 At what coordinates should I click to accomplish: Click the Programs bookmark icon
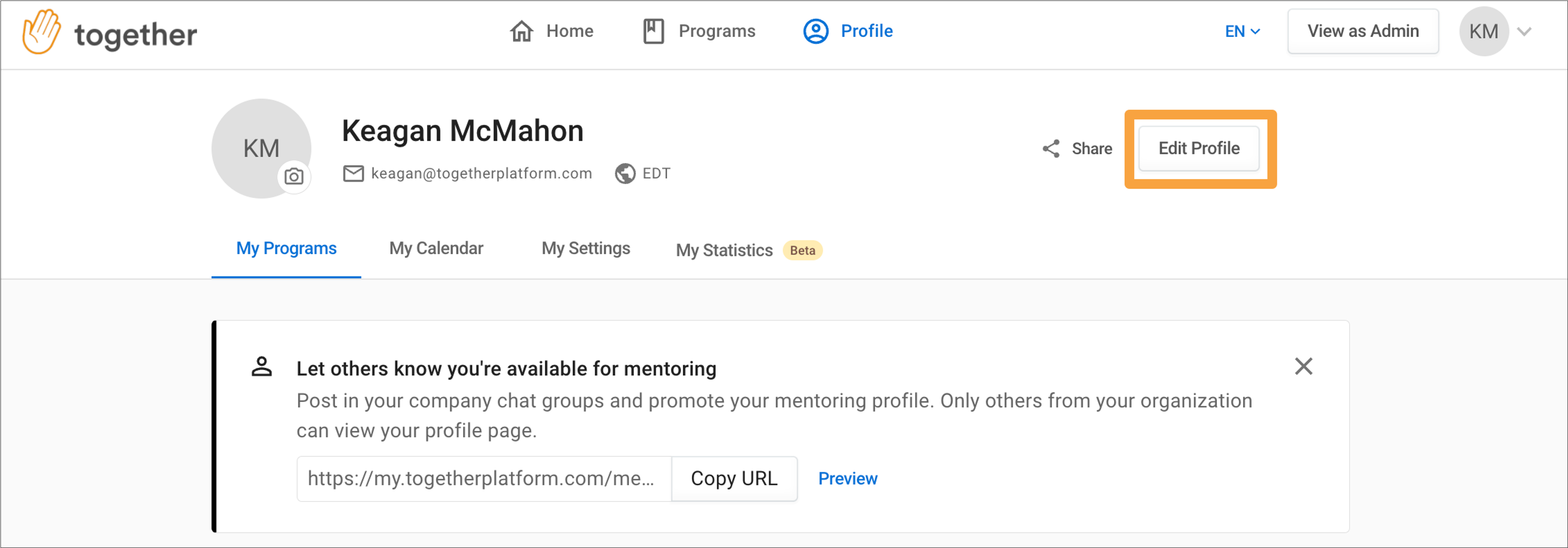pyautogui.click(x=654, y=31)
